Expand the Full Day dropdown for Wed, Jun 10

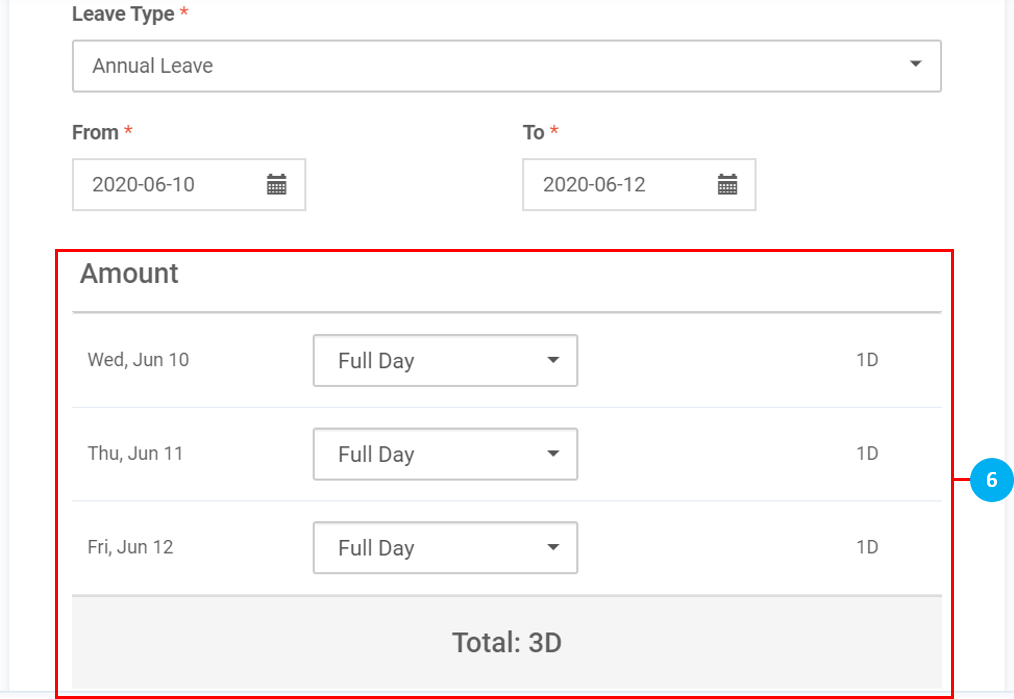point(445,361)
